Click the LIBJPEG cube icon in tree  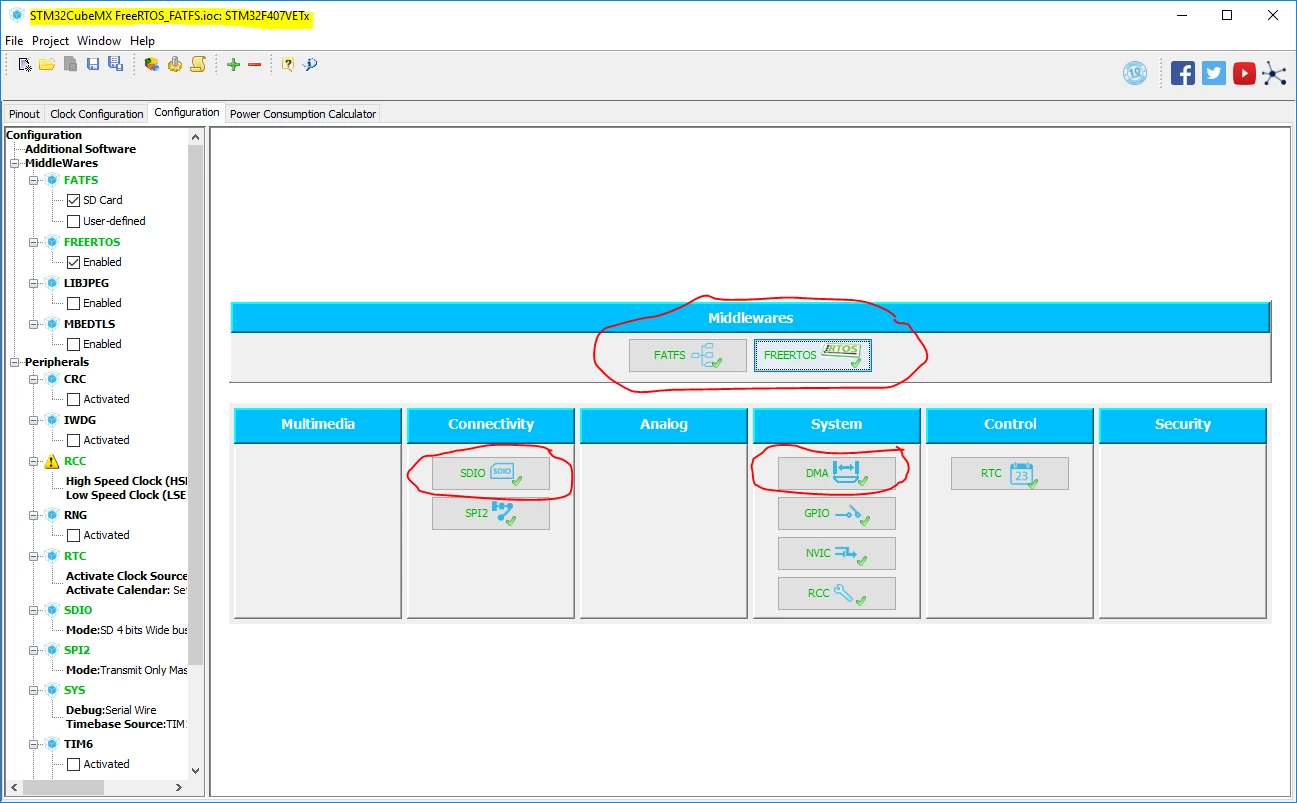52,283
